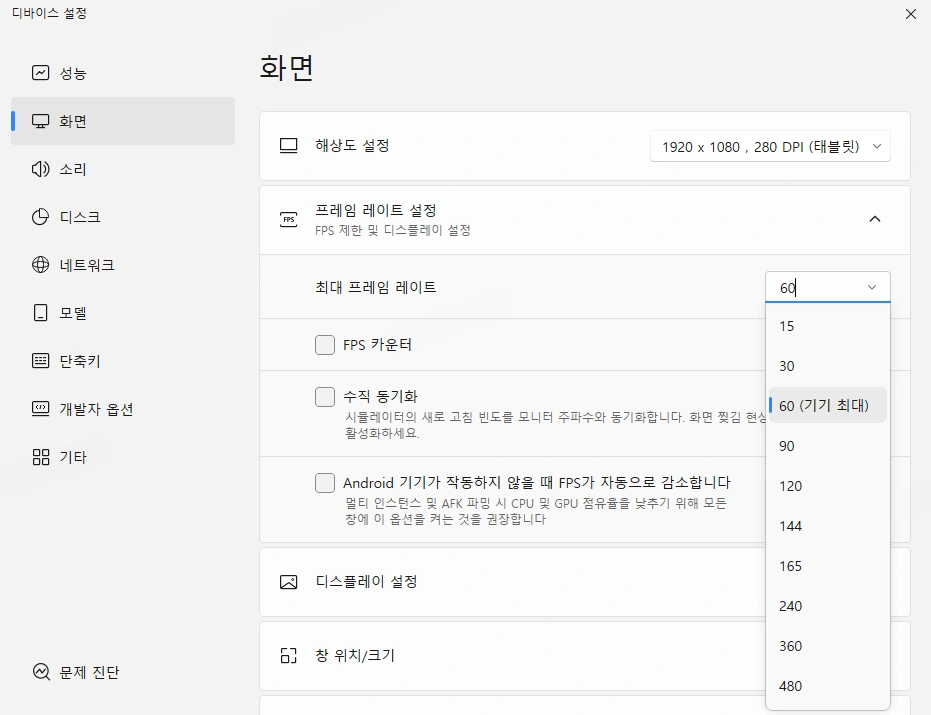The height and width of the screenshot is (715, 931).
Task: Open the 네트워크 settings page
Action: pos(123,265)
